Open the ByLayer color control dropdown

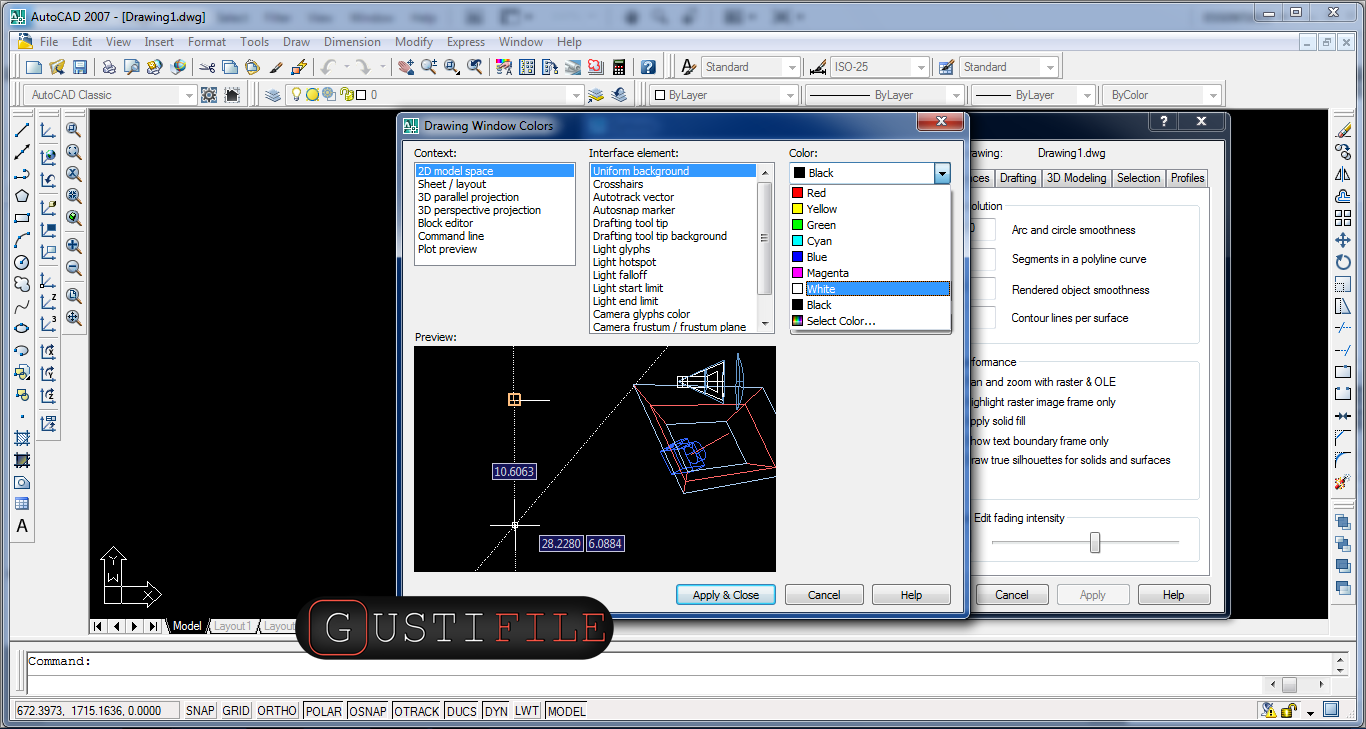(790, 95)
